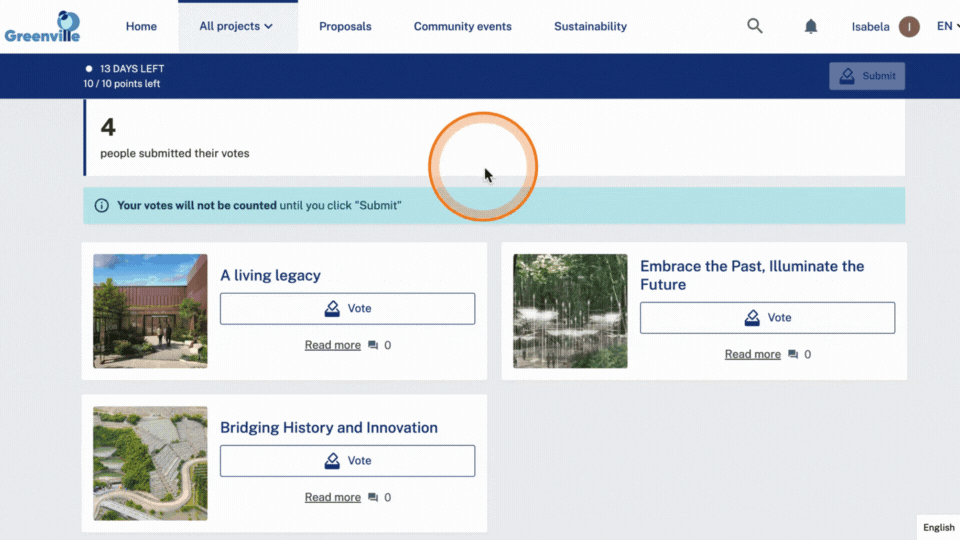Screen dimensions: 960x540
Task: Open the search magnifier icon
Action: point(754,26)
